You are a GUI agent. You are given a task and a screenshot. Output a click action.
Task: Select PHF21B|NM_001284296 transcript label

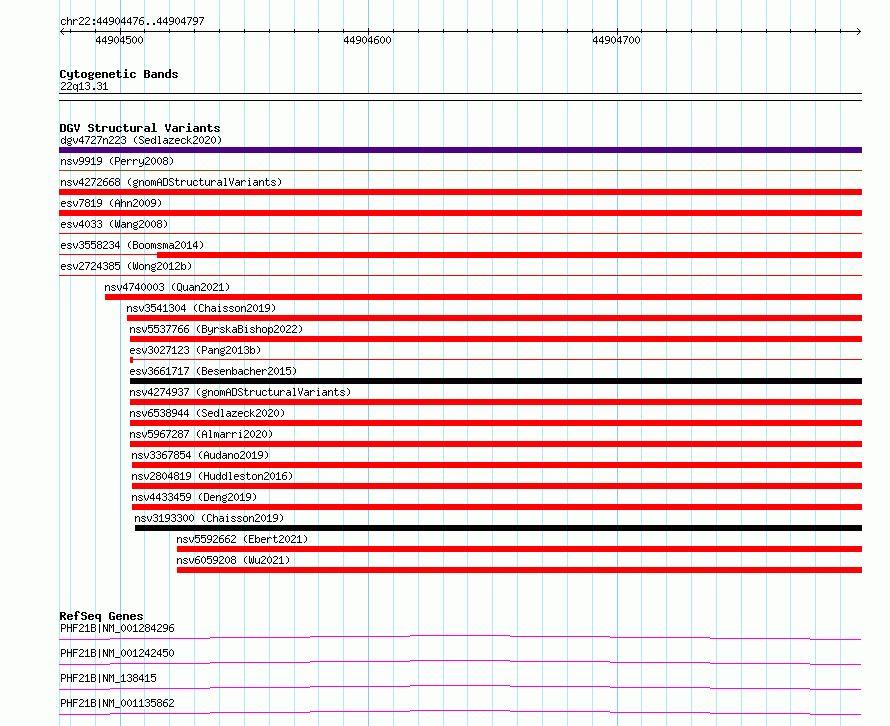coord(117,628)
